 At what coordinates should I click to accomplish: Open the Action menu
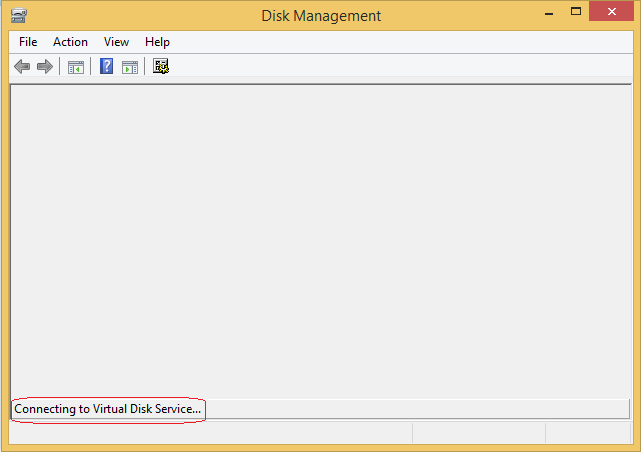click(x=70, y=42)
